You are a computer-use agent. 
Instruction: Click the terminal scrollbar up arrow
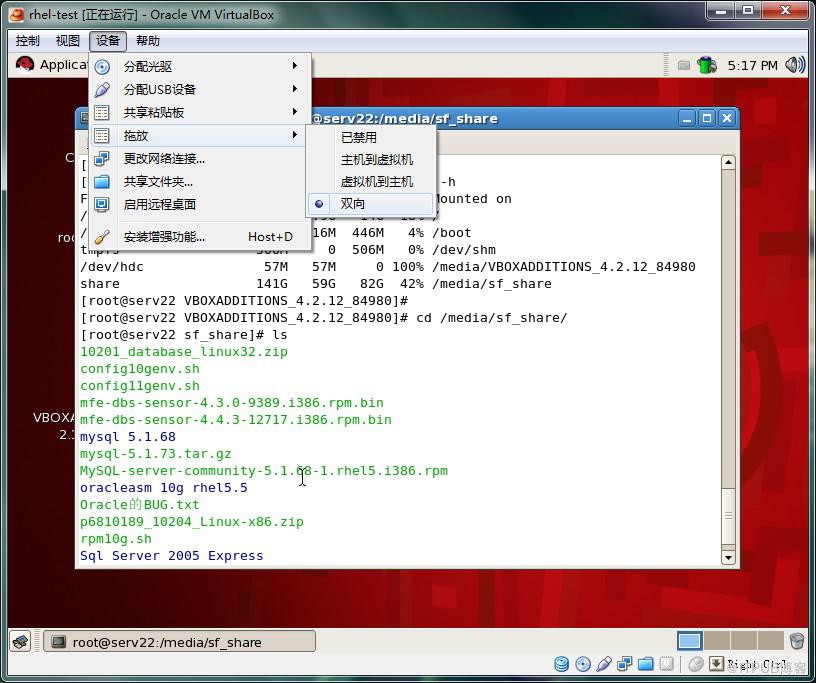pyautogui.click(x=728, y=162)
